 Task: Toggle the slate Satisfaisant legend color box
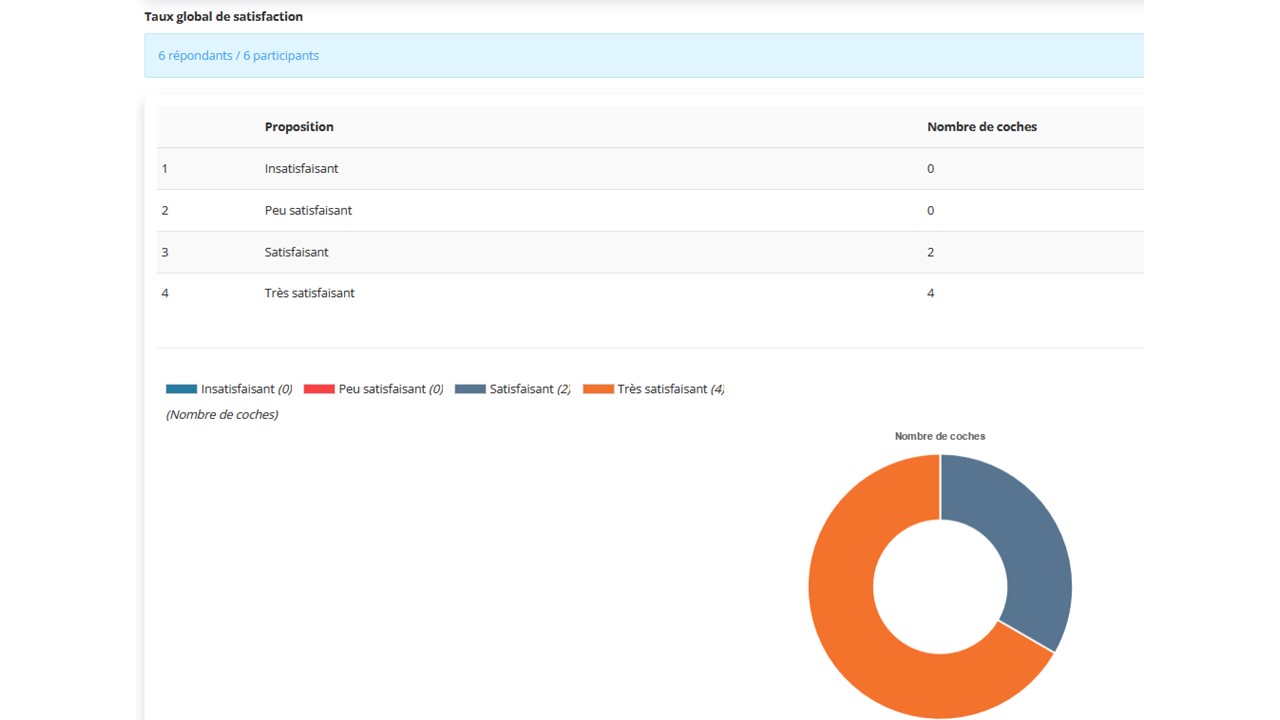pyautogui.click(x=470, y=389)
